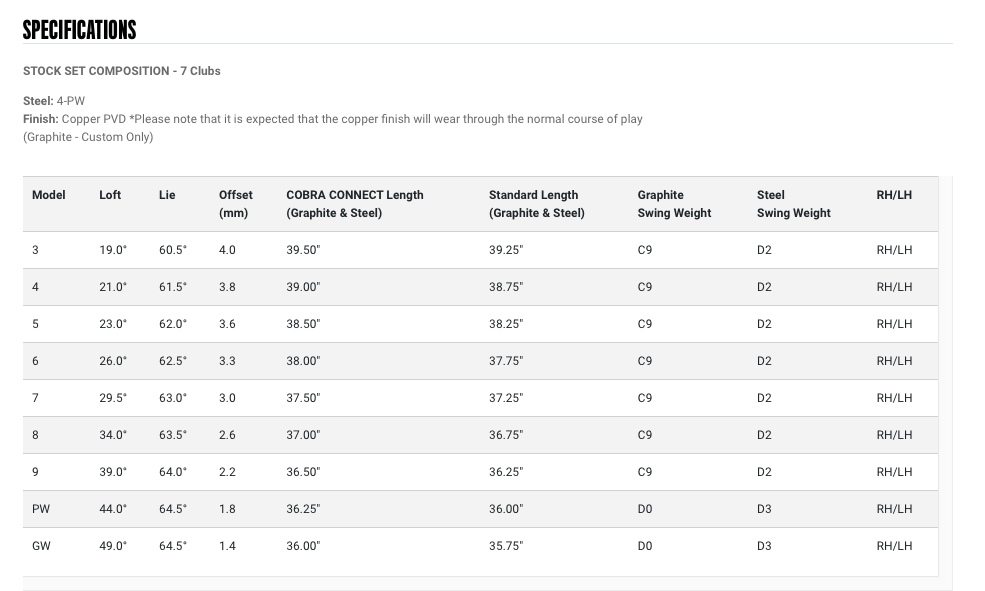Click the SPECIFICATIONS heading

(x=79, y=30)
